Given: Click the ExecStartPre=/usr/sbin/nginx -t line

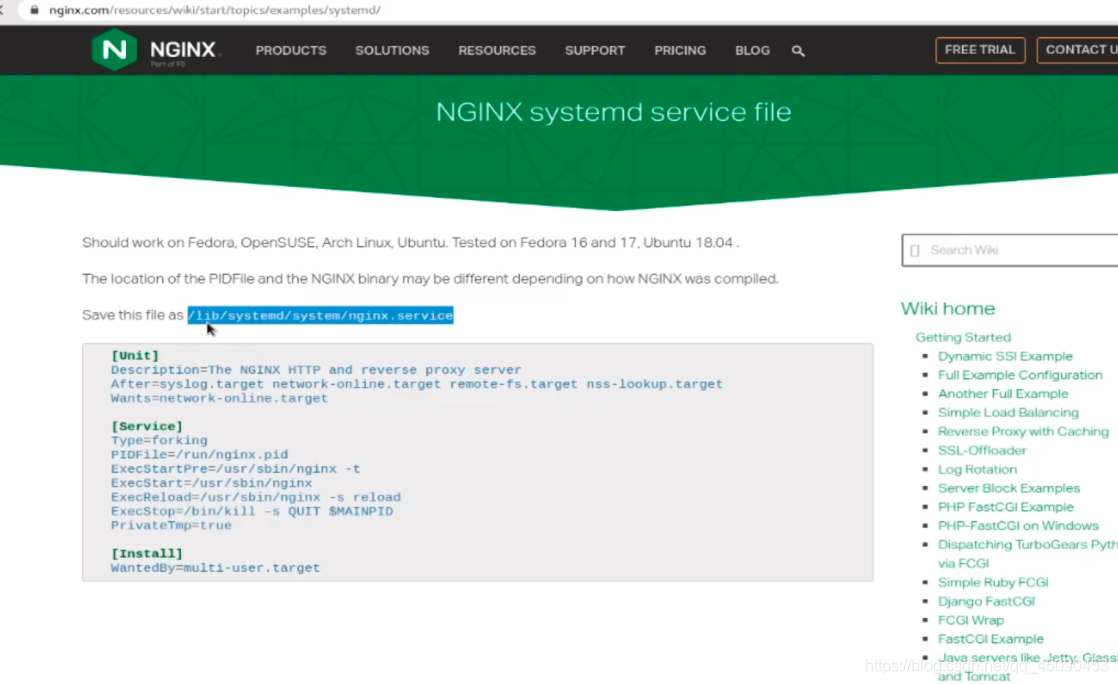Looking at the screenshot, I should click(x=235, y=469).
